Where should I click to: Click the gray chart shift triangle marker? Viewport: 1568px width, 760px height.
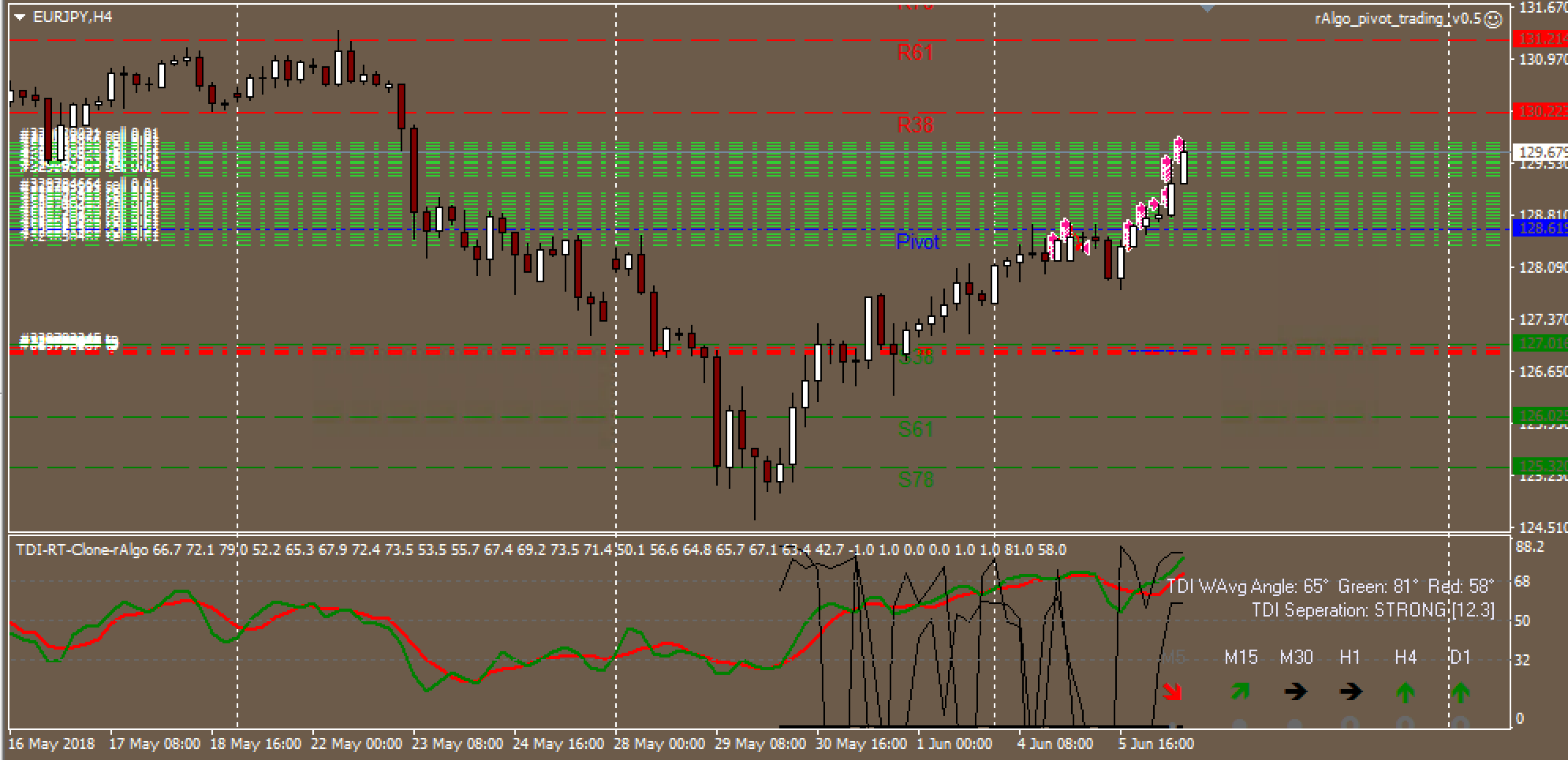pos(1207,8)
